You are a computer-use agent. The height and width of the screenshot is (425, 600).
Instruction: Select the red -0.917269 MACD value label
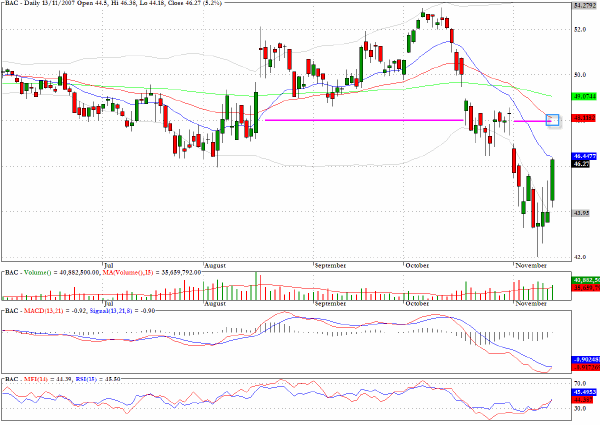pos(584,367)
